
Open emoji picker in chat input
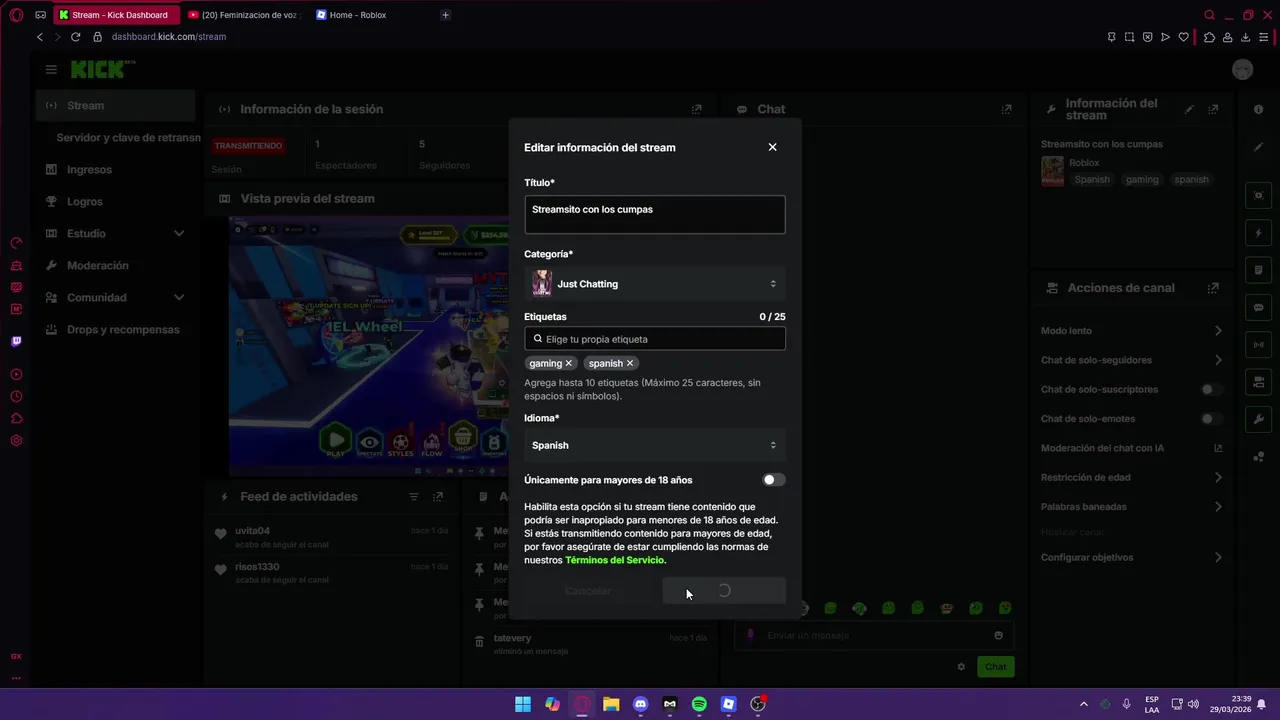[x=998, y=635]
